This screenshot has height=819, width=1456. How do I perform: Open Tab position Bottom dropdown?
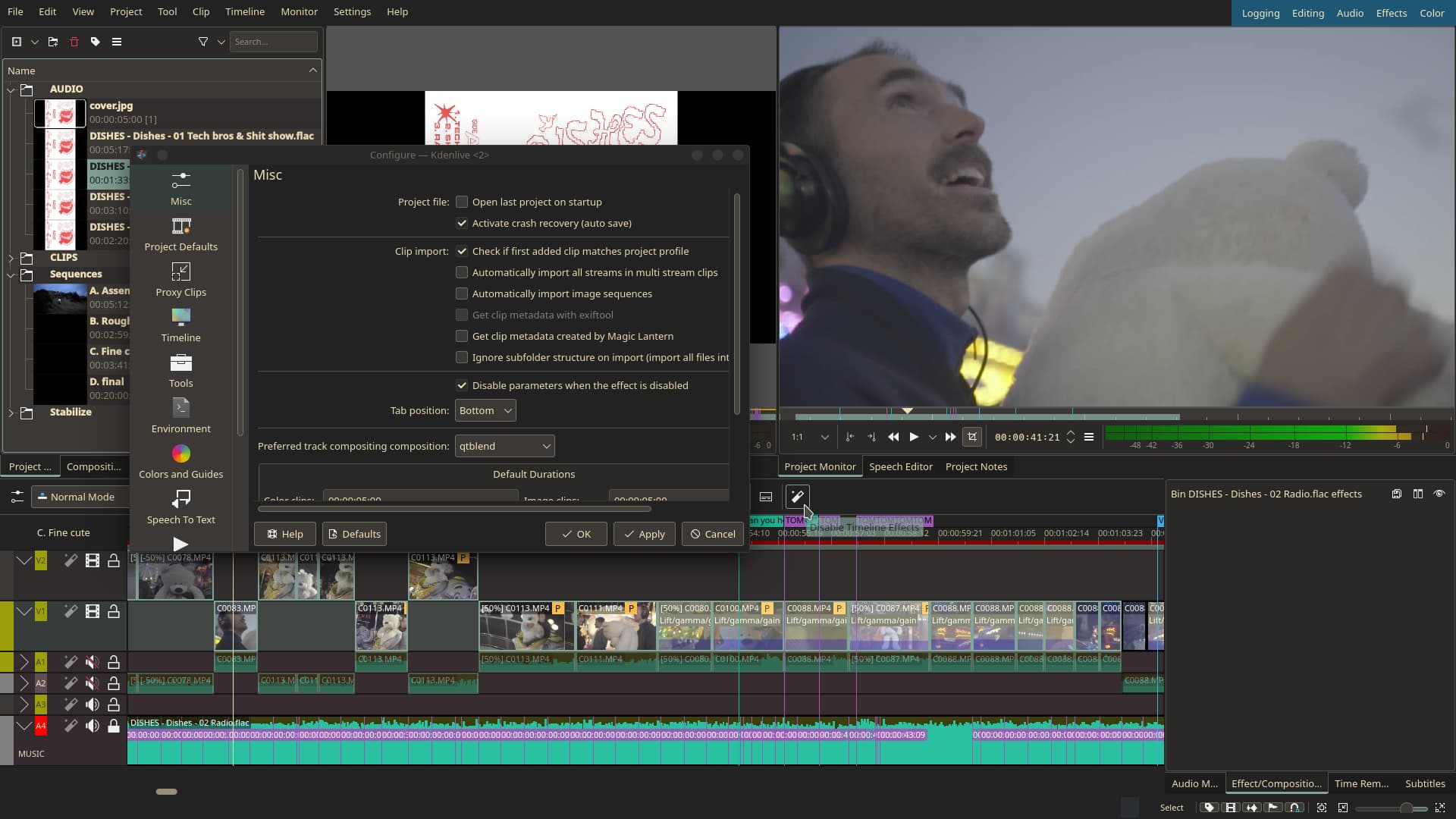click(485, 410)
